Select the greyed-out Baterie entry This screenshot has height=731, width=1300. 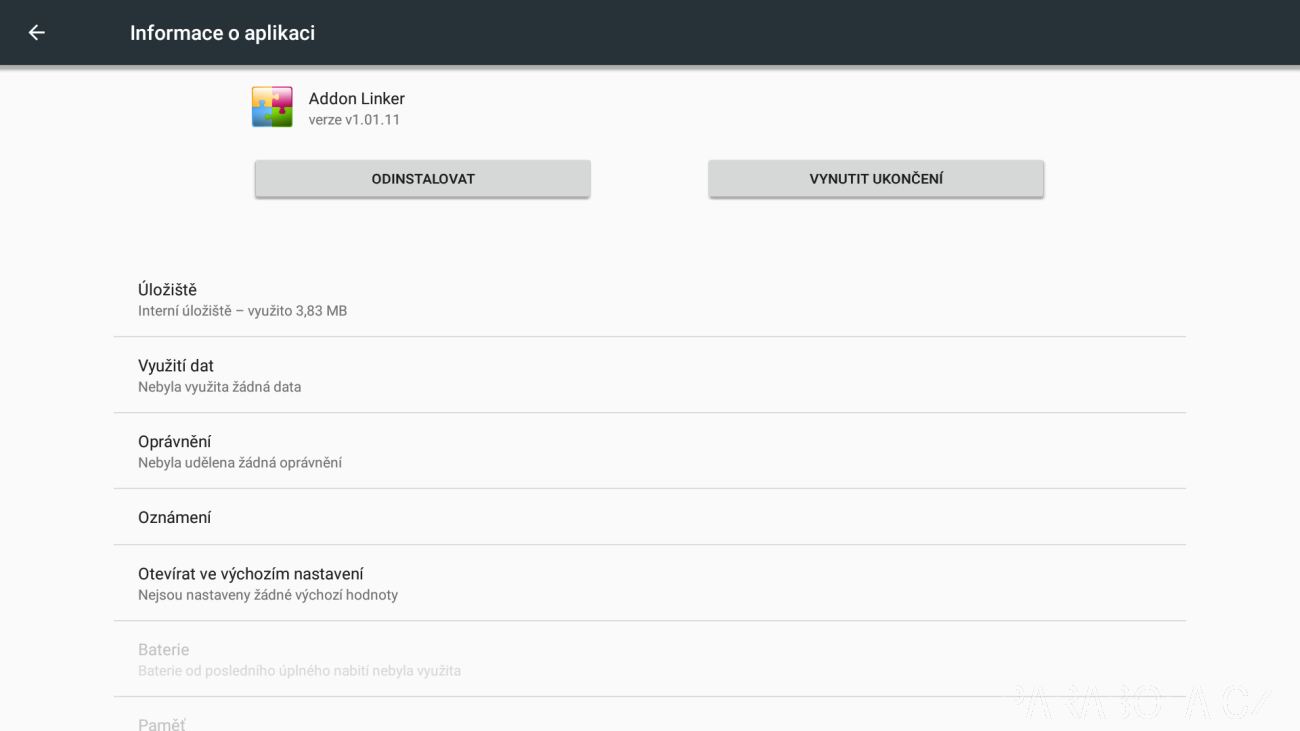(x=650, y=659)
